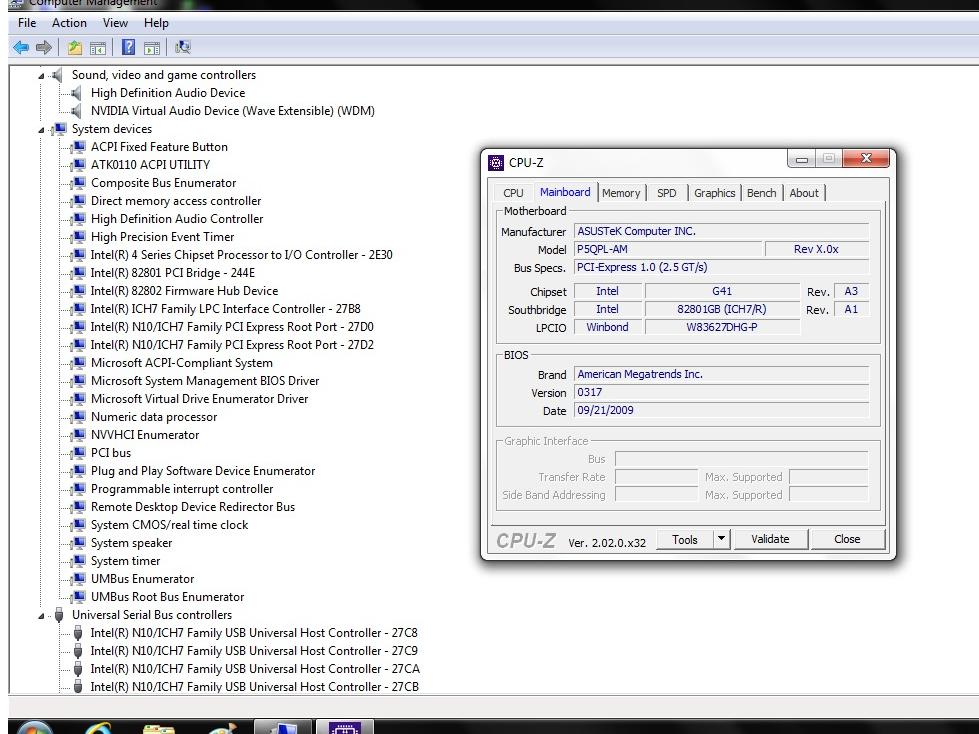Click the USB icon beside Host Controller - 27C8
This screenshot has height=734, width=979.
tap(78, 634)
